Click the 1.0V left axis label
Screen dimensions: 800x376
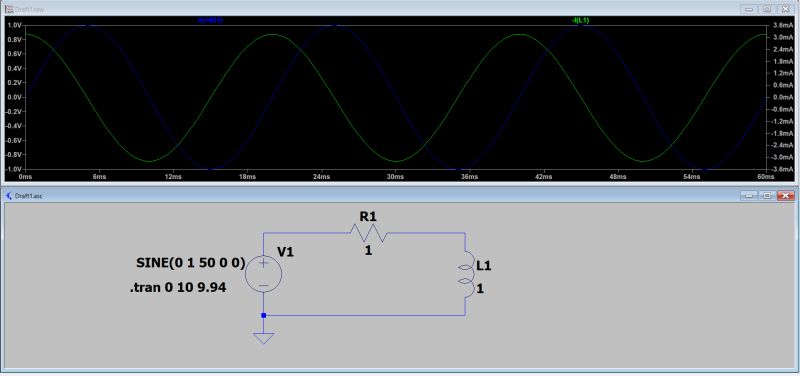tap(14, 25)
